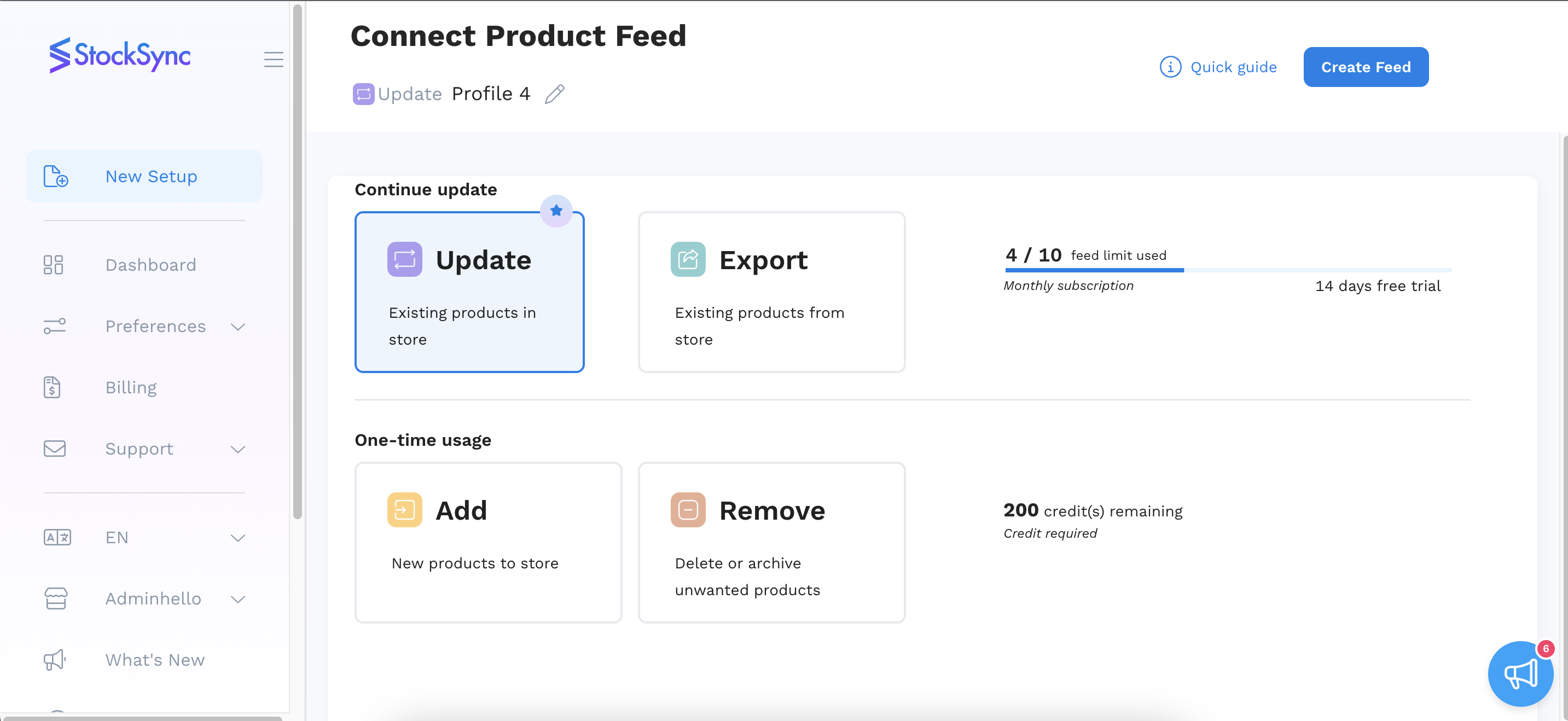Click the pencil icon to rename Profile 4
The image size is (1568, 721).
pyautogui.click(x=555, y=94)
